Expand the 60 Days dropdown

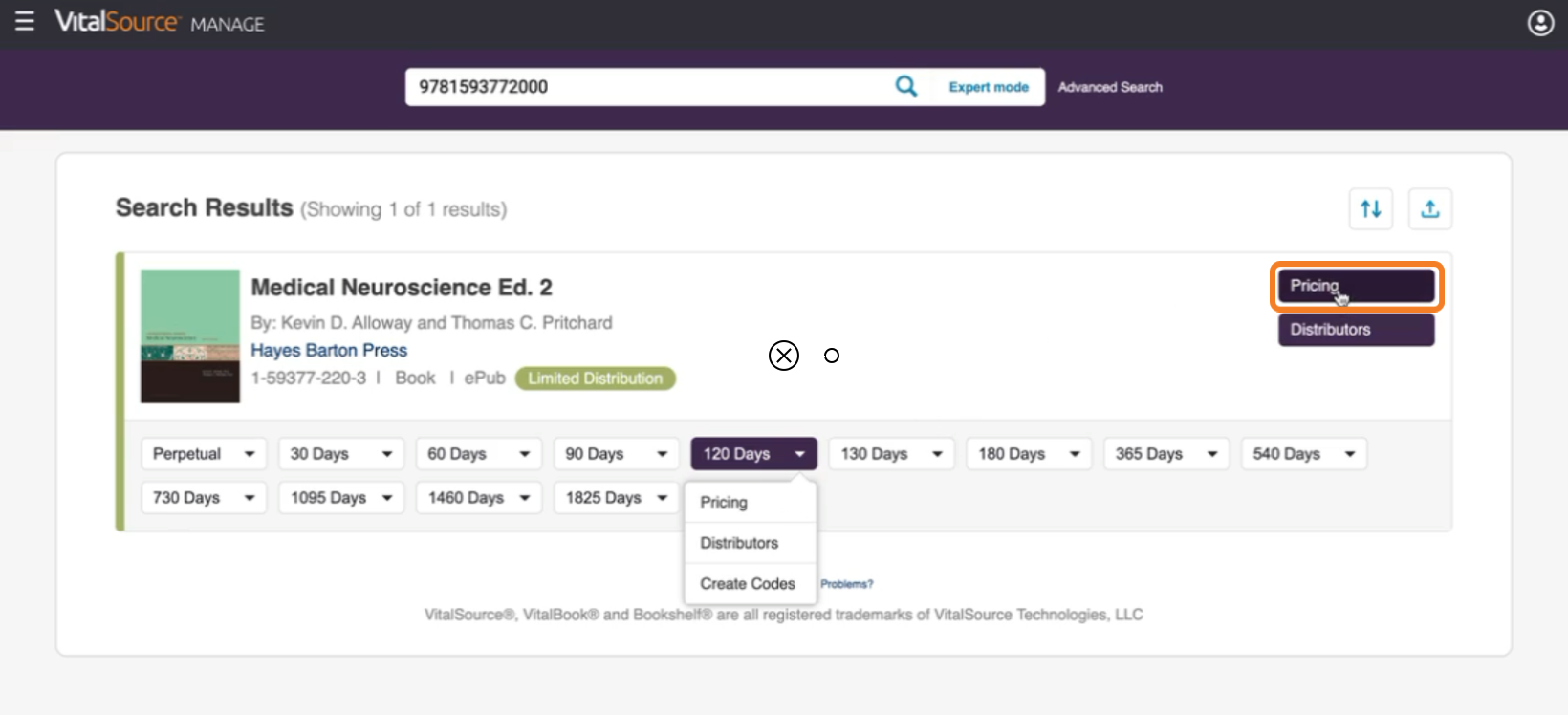[x=479, y=454]
